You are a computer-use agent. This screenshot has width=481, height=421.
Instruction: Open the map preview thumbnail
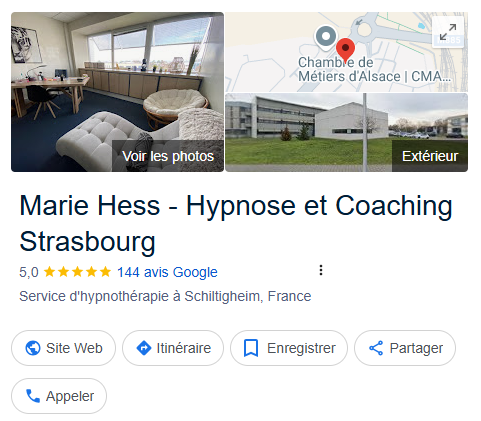point(346,52)
